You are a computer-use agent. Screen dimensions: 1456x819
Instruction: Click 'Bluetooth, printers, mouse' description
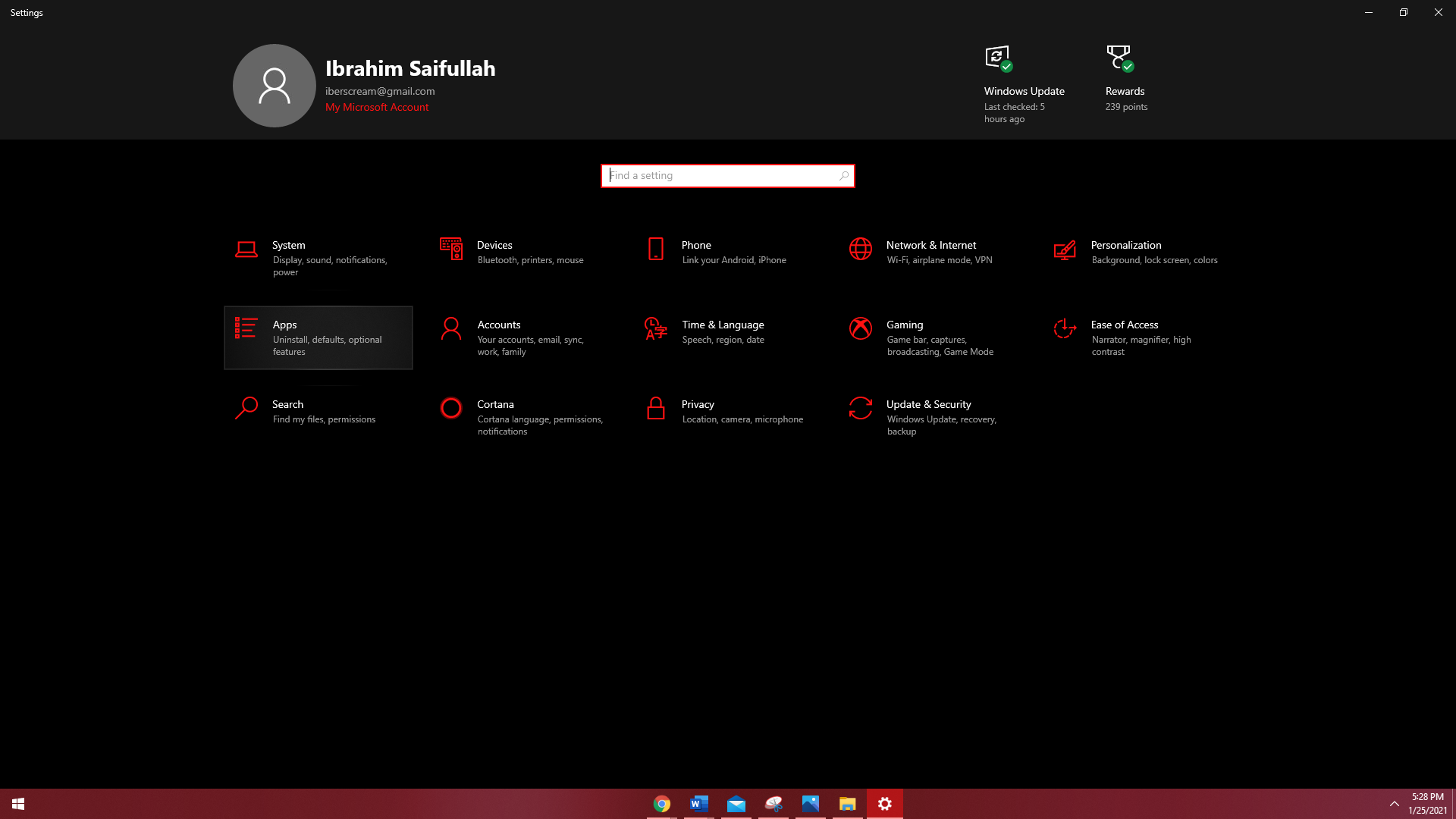530,260
